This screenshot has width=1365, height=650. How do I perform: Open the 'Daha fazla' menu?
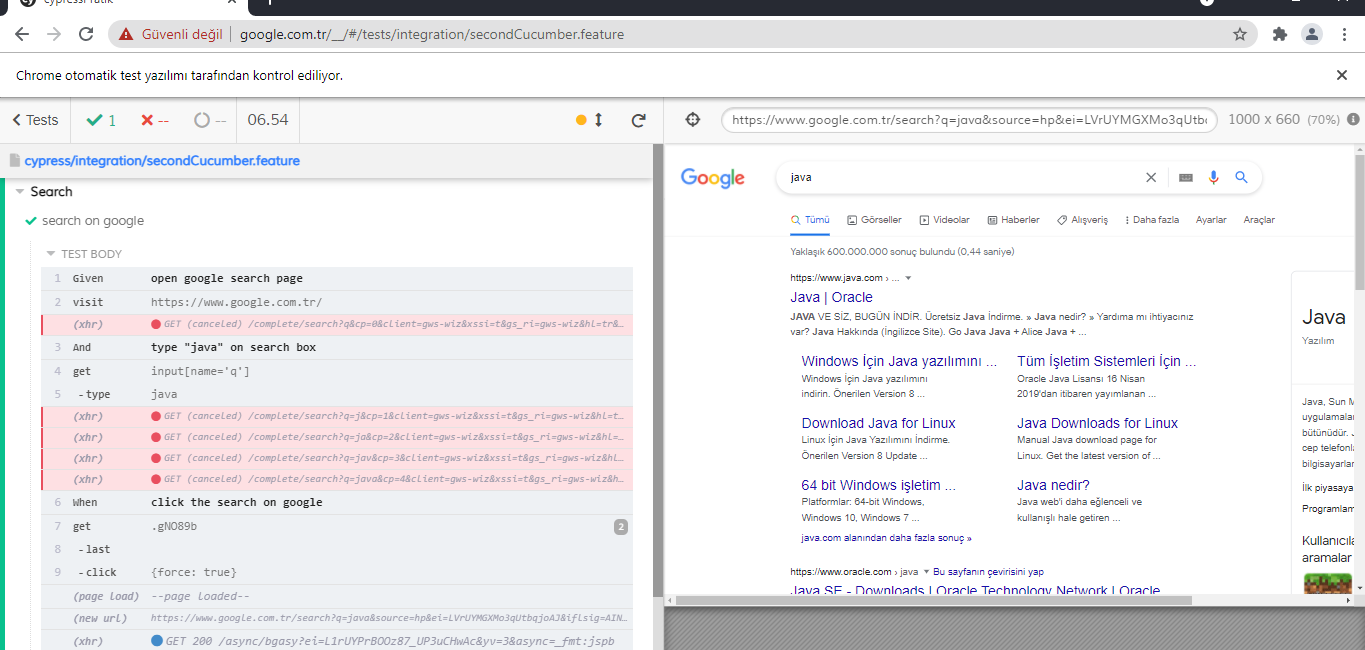[x=1152, y=220]
